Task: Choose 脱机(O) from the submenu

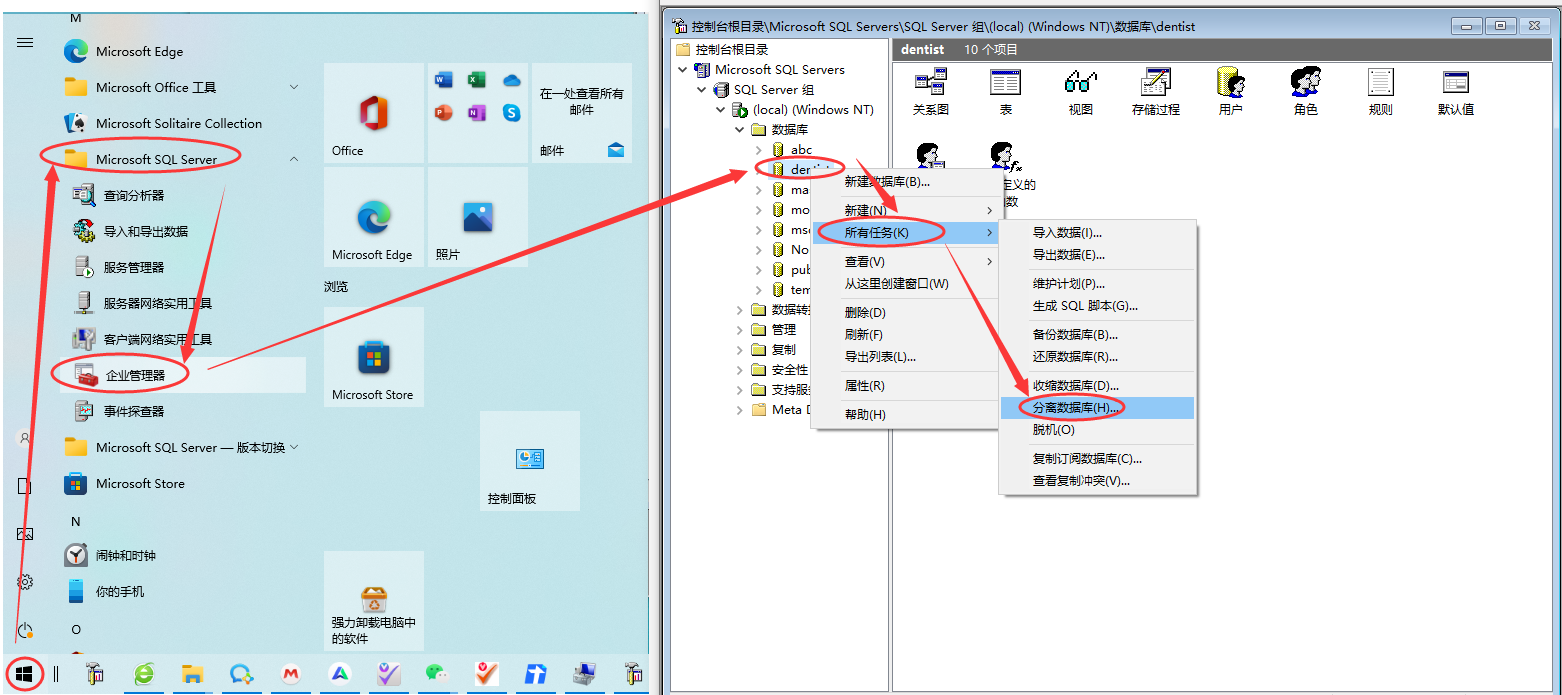Action: (x=1097, y=430)
